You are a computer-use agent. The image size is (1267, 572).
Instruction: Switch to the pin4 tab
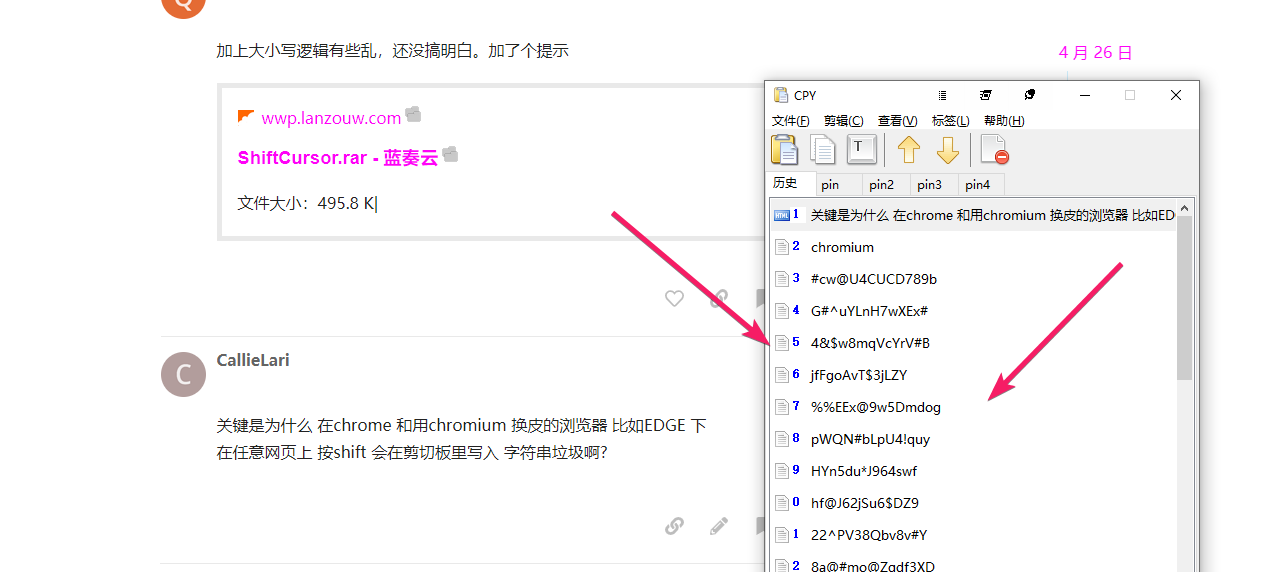pyautogui.click(x=977, y=185)
